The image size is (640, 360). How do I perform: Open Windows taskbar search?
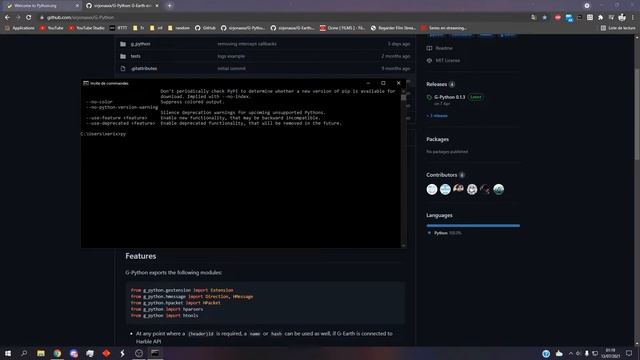(24, 353)
